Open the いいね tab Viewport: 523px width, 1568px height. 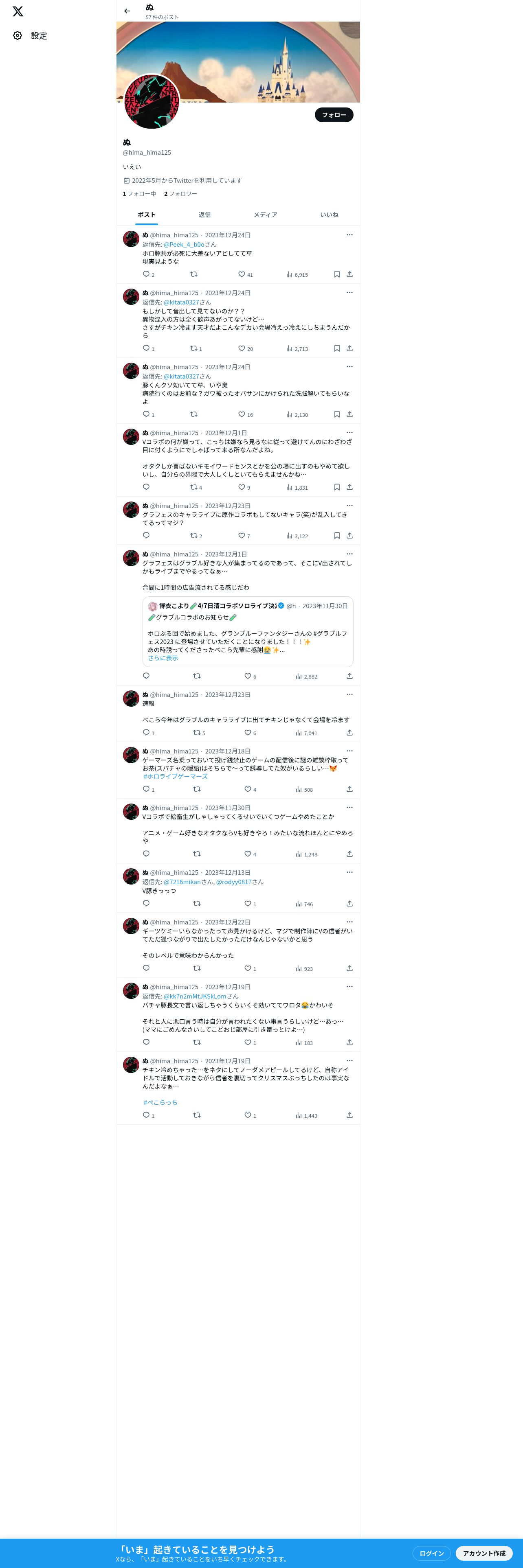pyautogui.click(x=330, y=215)
